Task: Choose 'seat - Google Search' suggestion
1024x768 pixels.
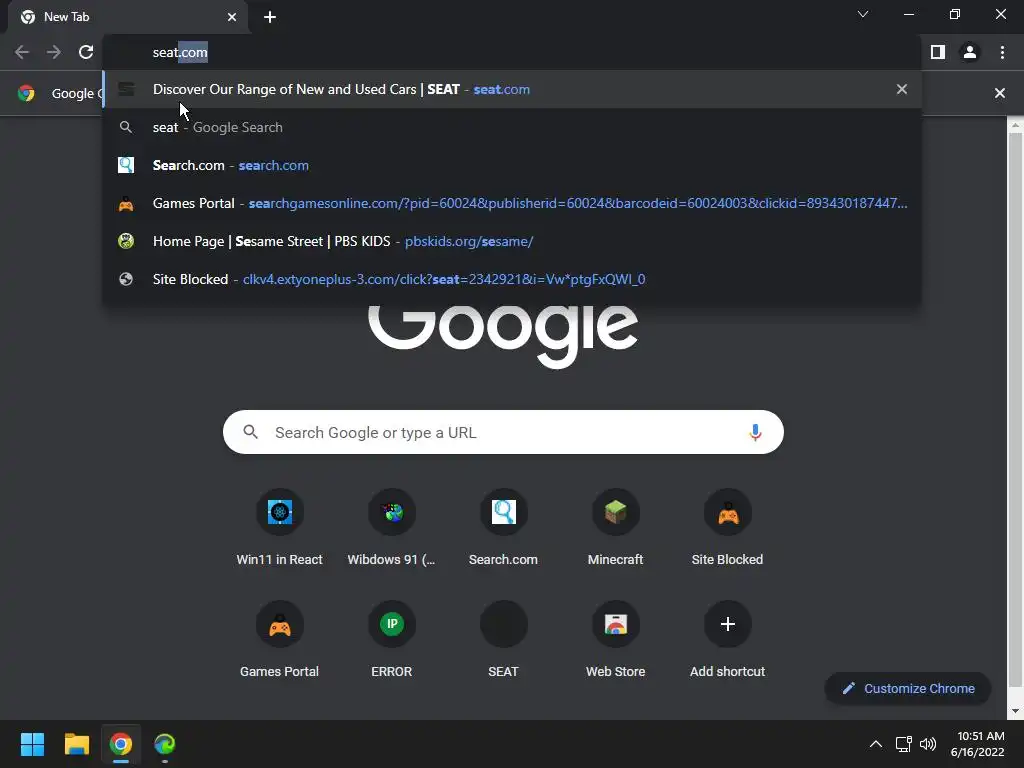Action: (x=512, y=127)
